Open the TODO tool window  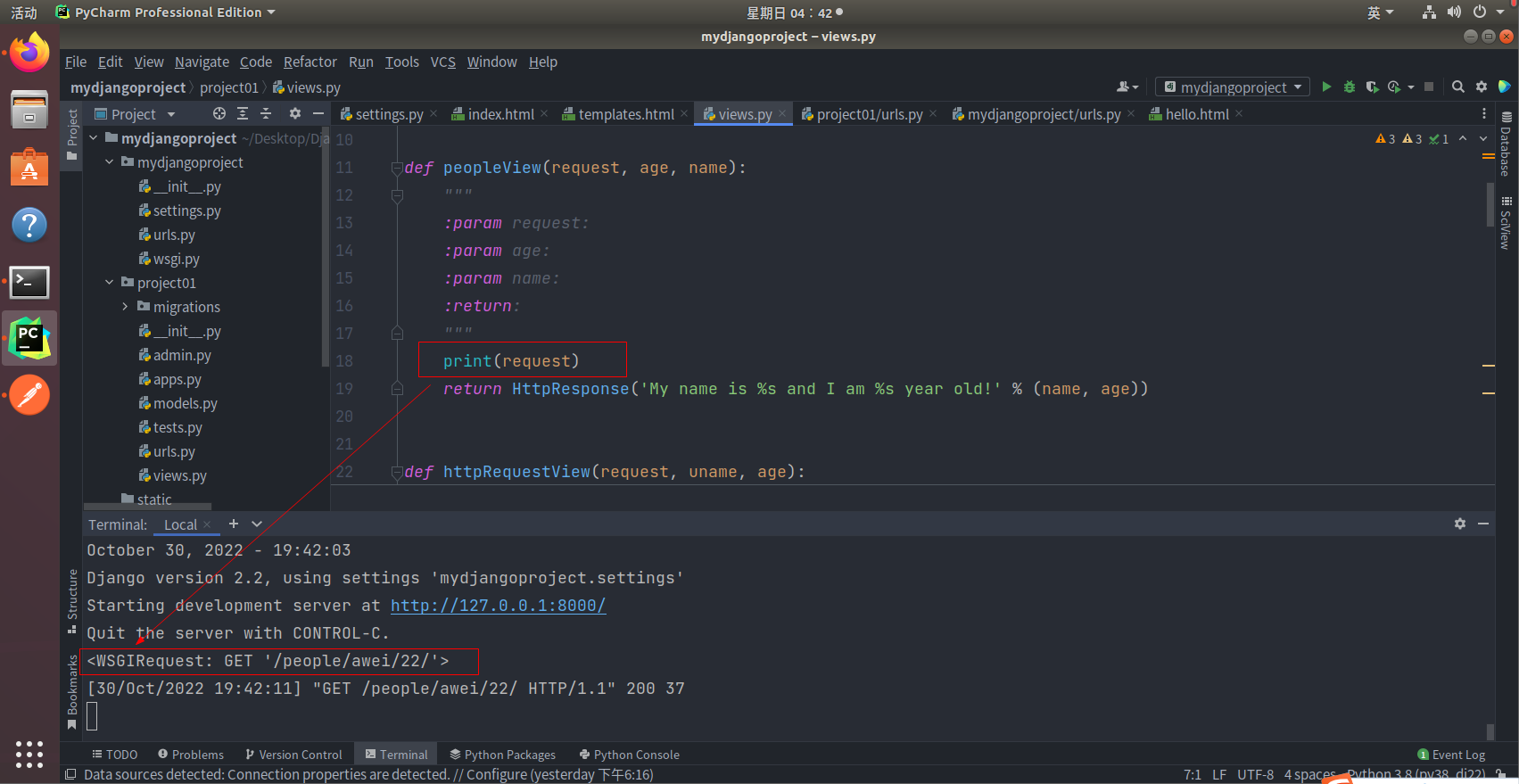[114, 755]
